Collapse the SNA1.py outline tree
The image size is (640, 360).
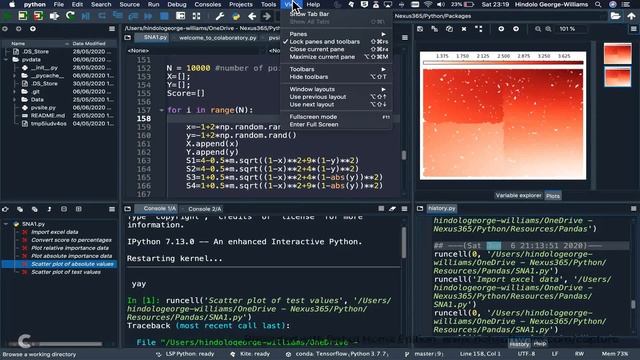coord(6,224)
